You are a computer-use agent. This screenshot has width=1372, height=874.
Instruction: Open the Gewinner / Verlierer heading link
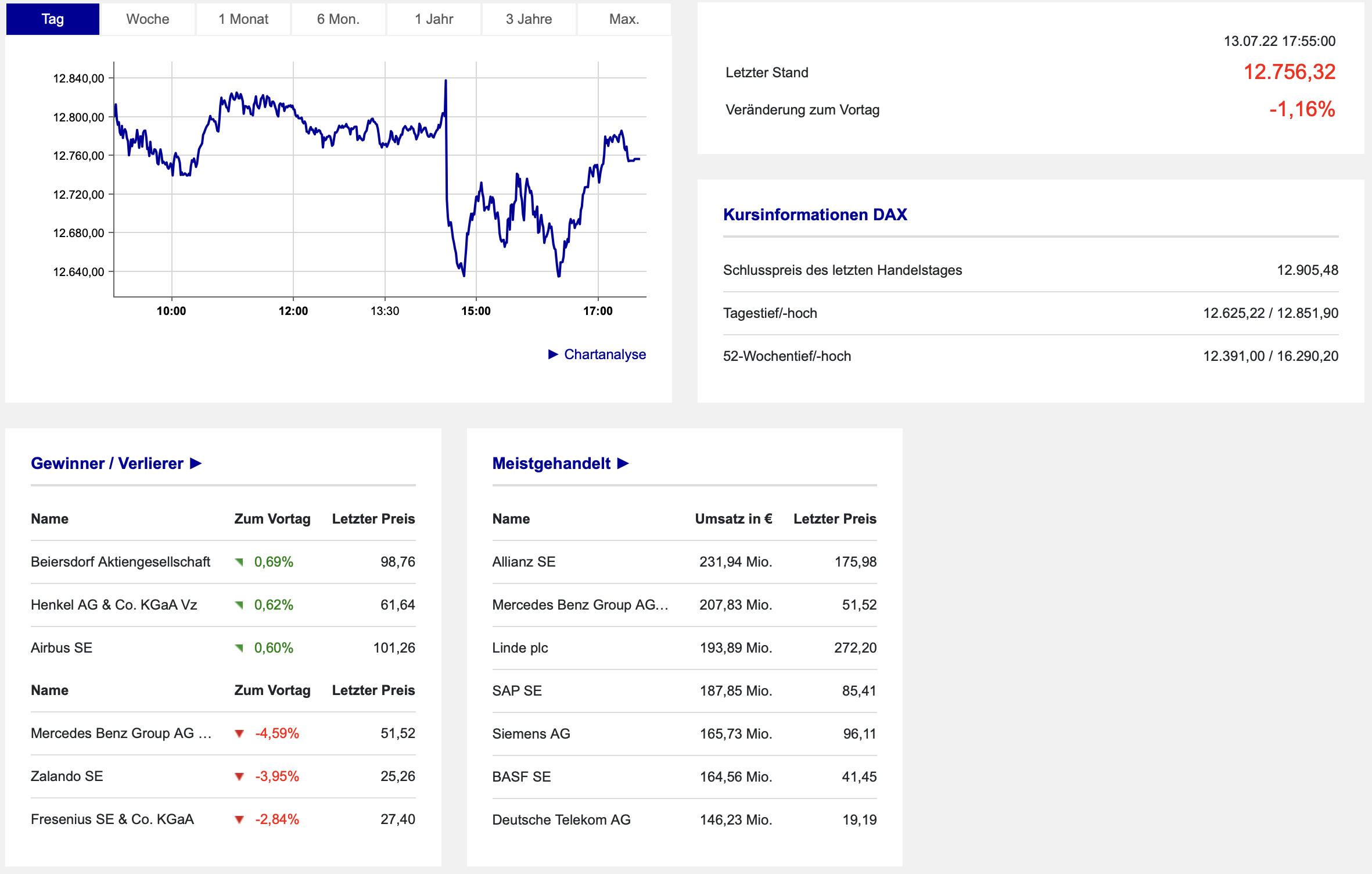tap(107, 463)
